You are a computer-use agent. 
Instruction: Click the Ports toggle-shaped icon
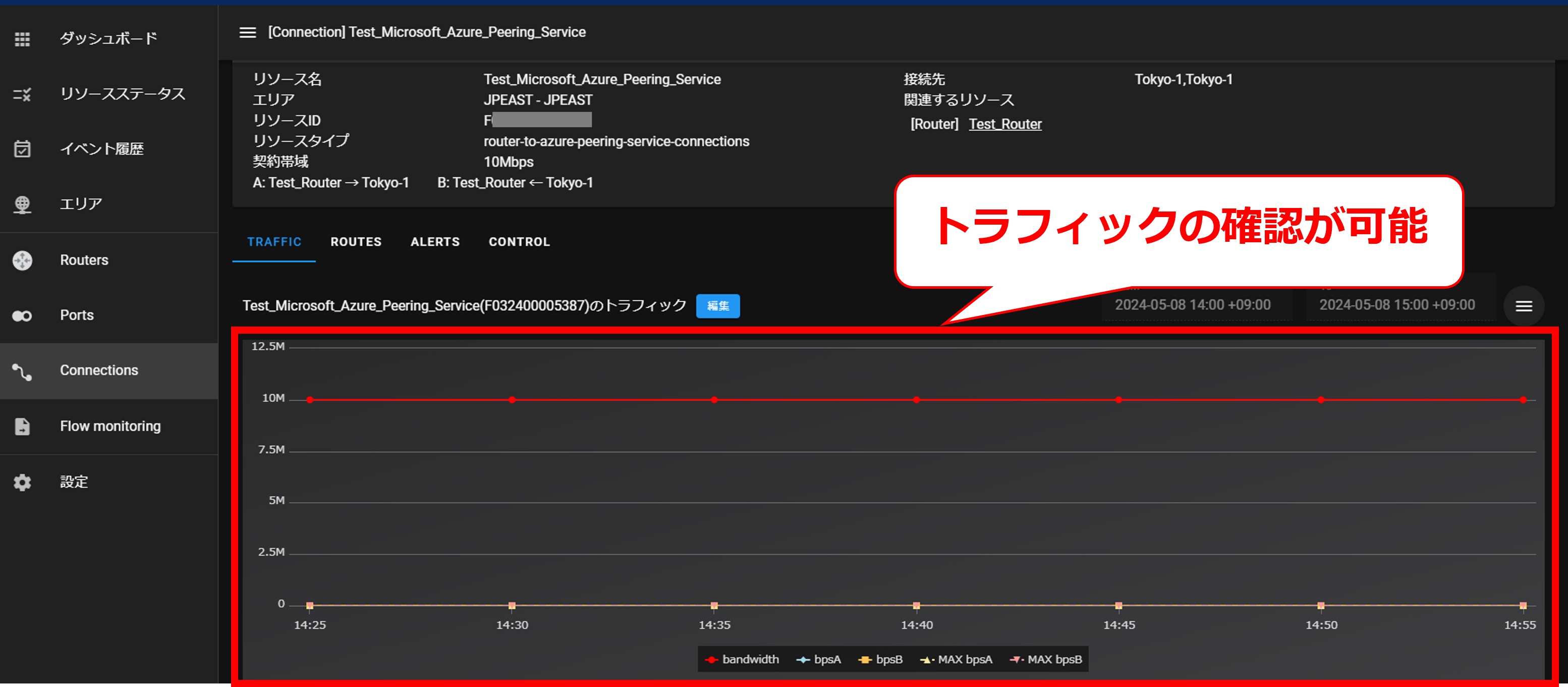(x=23, y=315)
